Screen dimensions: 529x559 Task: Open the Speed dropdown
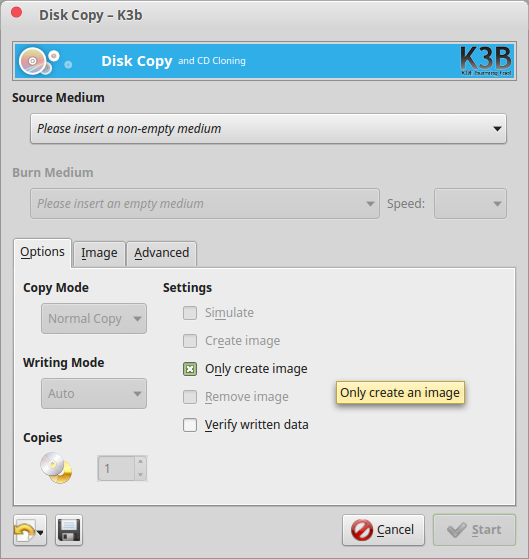(470, 204)
